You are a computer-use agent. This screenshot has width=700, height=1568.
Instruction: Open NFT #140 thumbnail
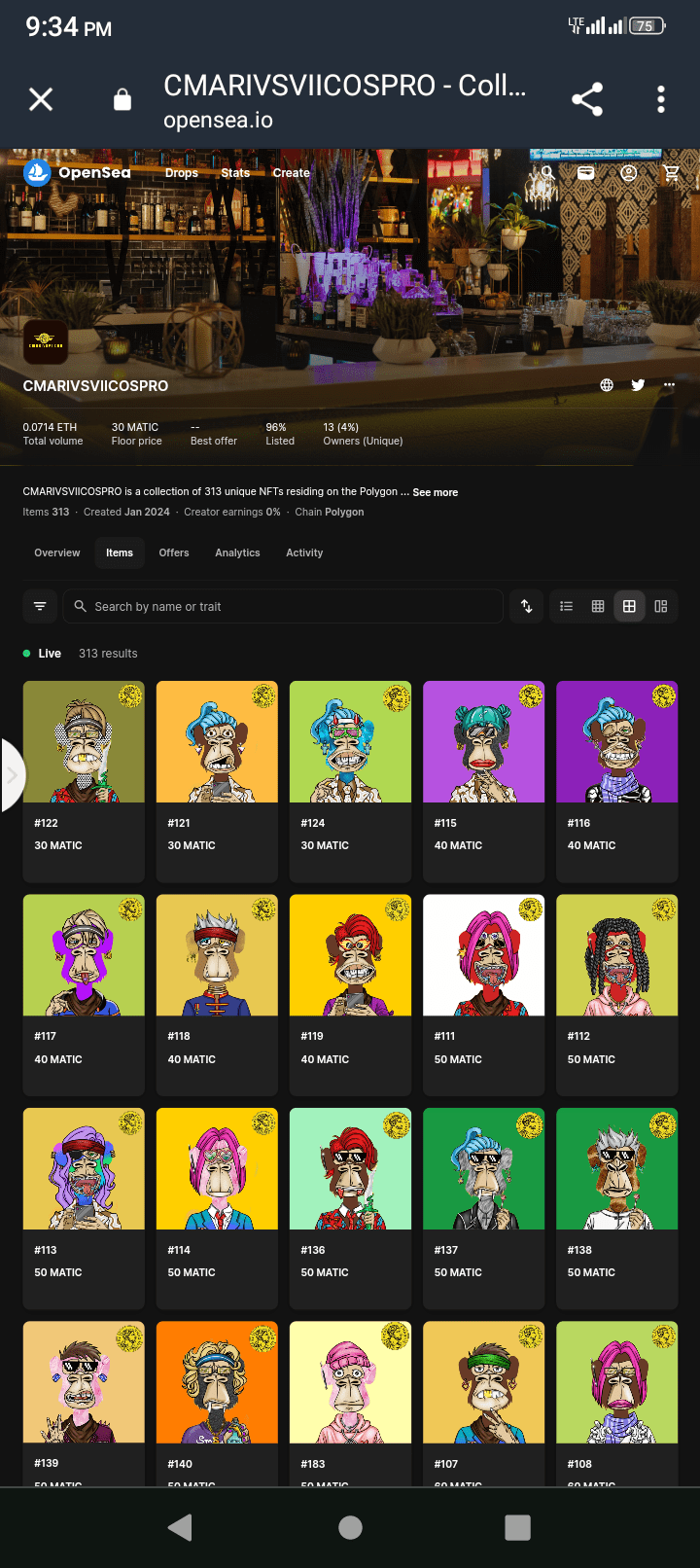pyautogui.click(x=217, y=1382)
